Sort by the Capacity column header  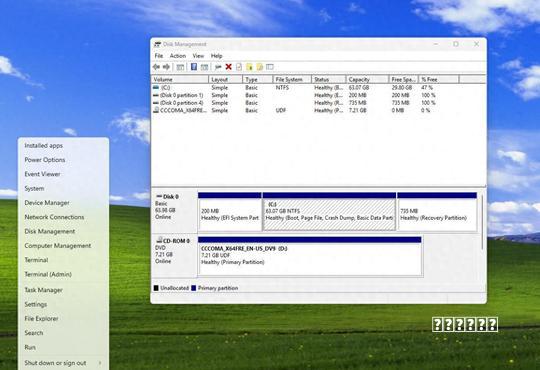tap(368, 80)
